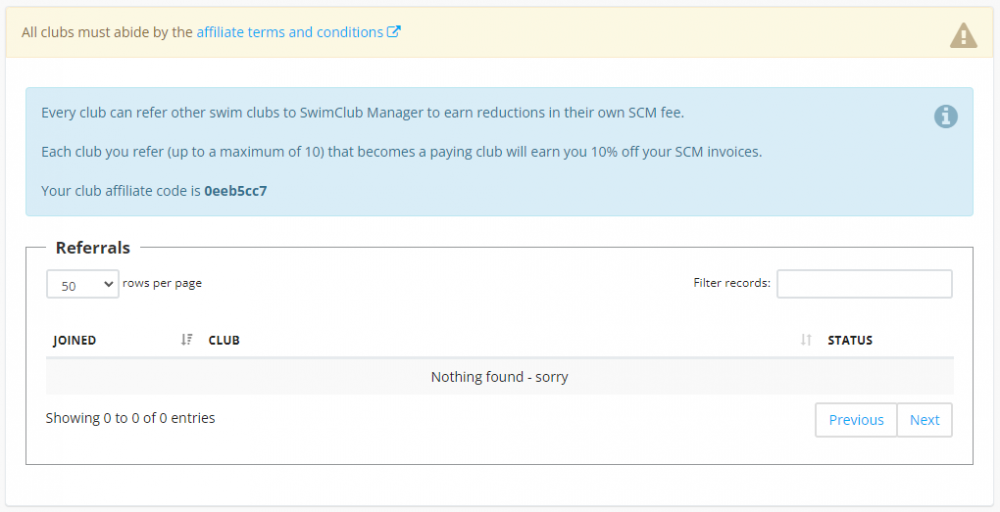Click the external link icon after terms link
This screenshot has width=1000, height=512.
click(x=394, y=32)
